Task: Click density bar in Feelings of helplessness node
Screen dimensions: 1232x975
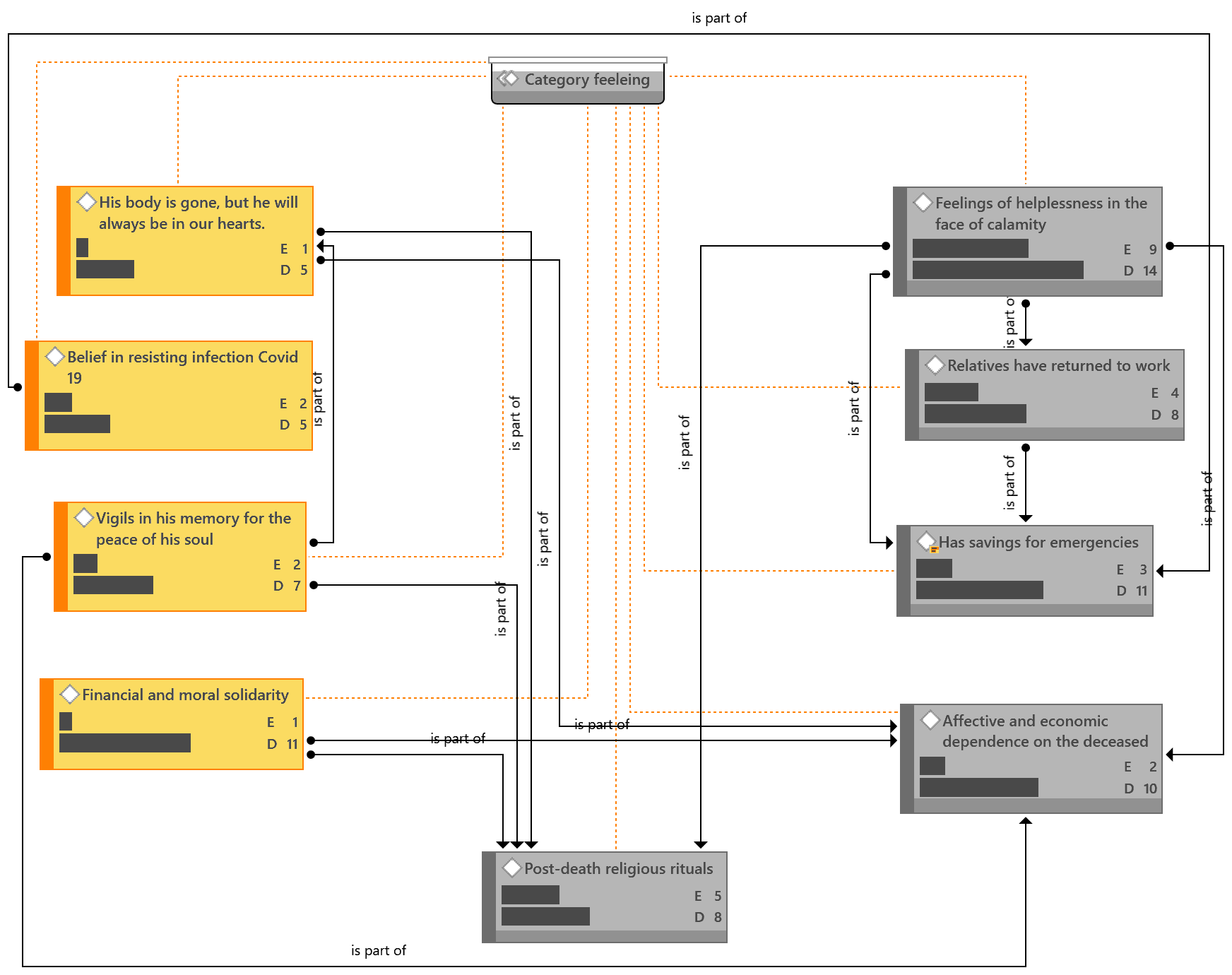Action: [x=997, y=270]
